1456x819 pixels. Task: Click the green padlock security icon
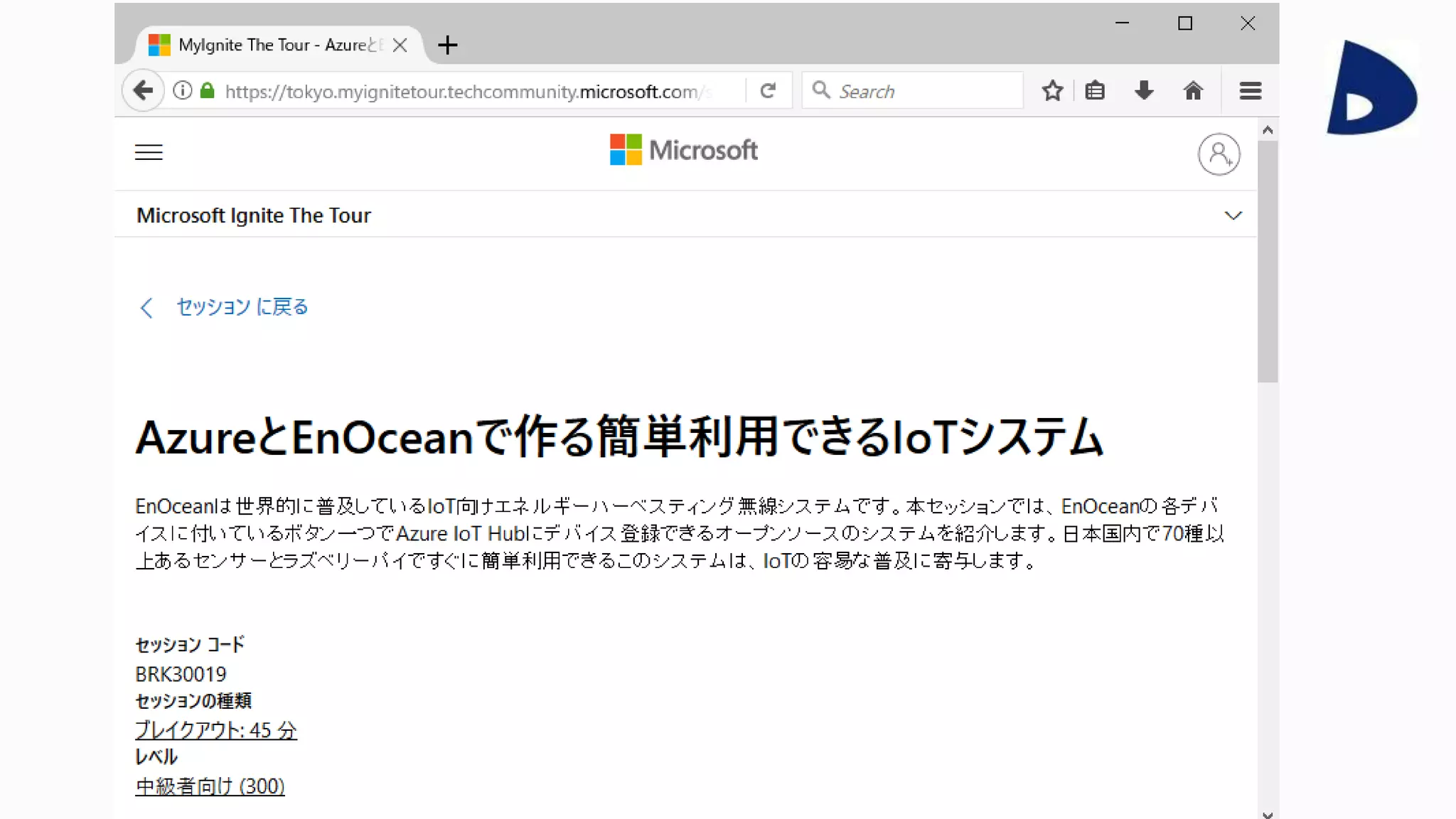pos(208,90)
